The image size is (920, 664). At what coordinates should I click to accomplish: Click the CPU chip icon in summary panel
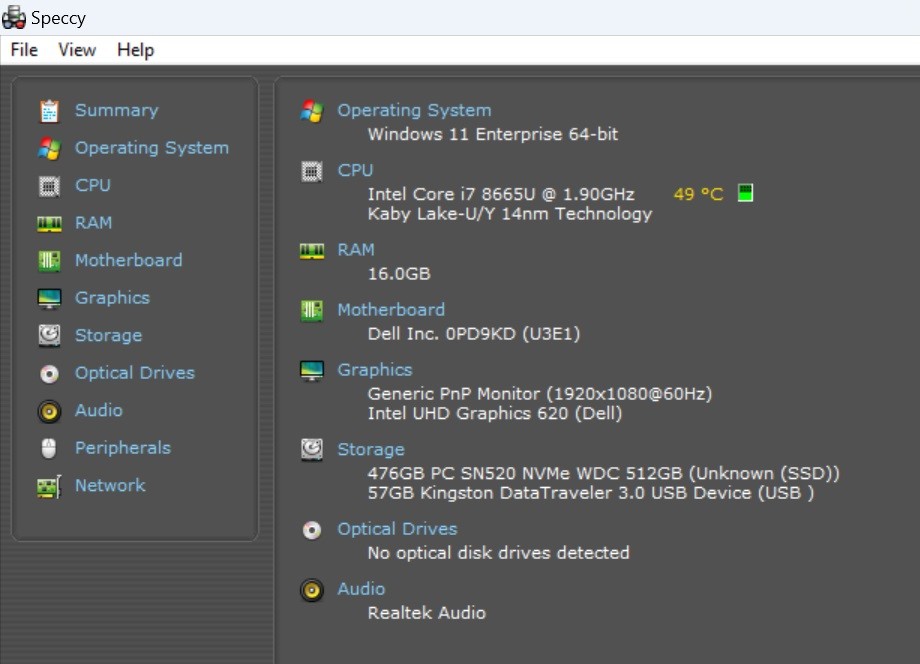point(312,171)
